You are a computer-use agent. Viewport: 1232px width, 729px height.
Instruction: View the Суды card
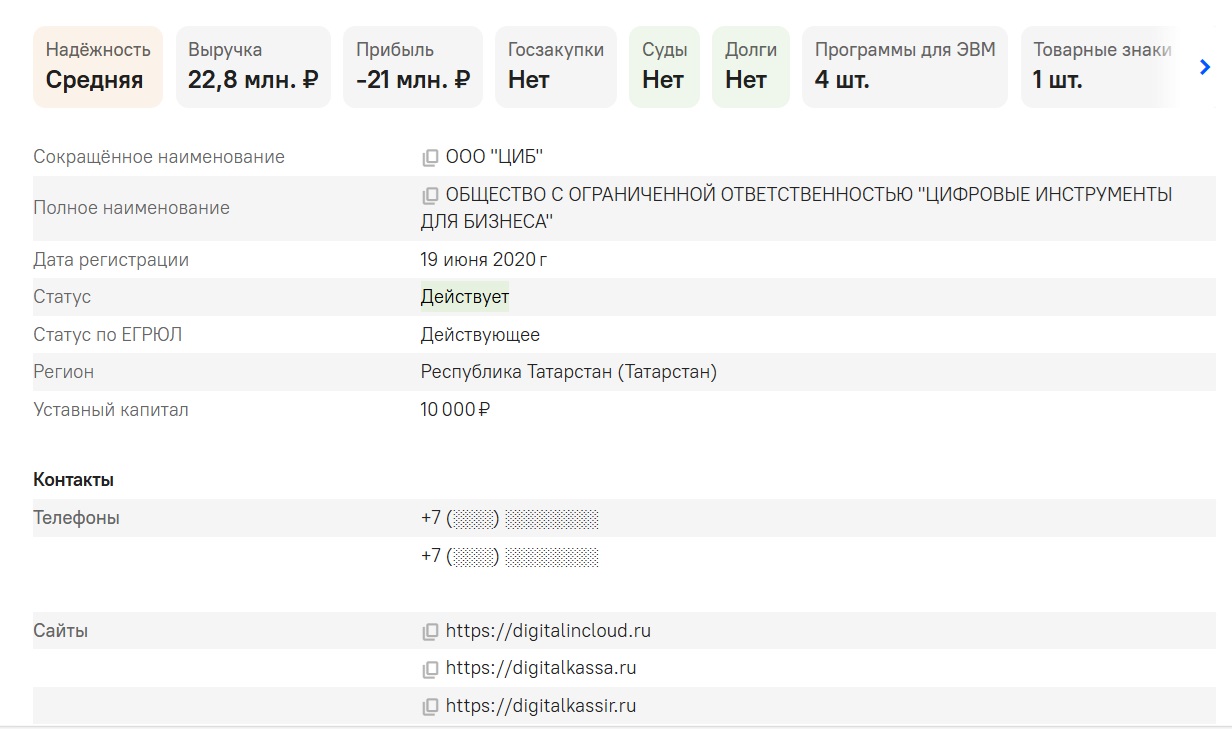coord(664,66)
